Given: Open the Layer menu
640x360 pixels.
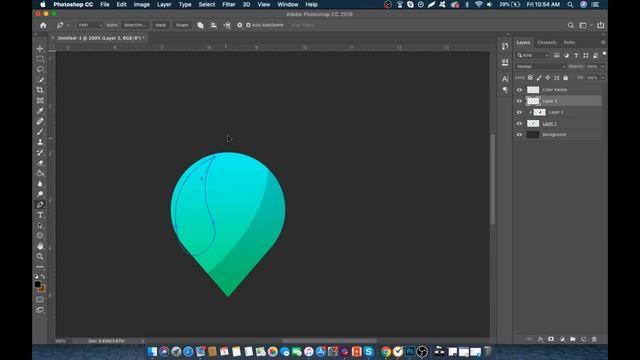Looking at the screenshot, I should (164, 4).
